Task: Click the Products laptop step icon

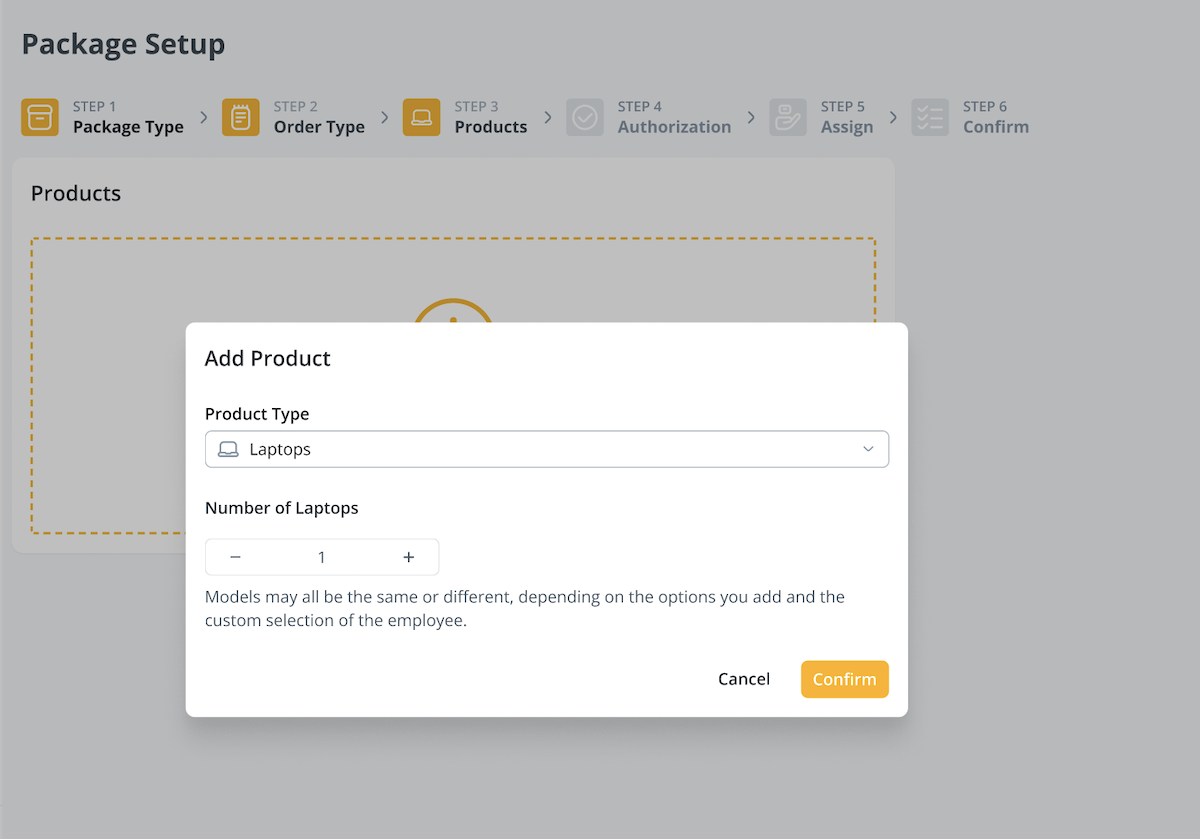Action: [421, 117]
